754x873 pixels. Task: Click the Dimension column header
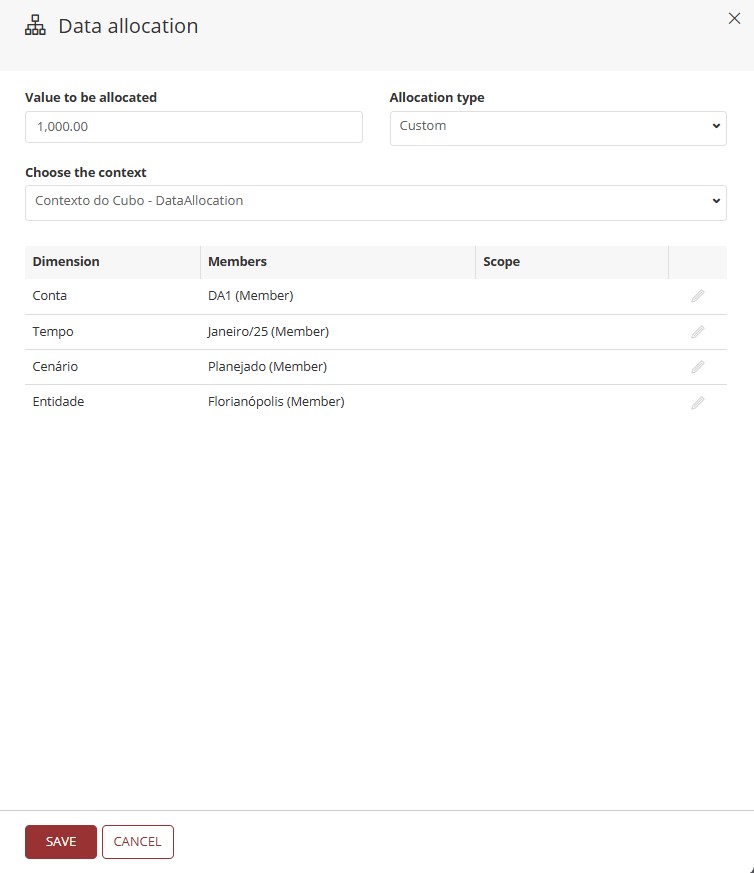click(66, 262)
